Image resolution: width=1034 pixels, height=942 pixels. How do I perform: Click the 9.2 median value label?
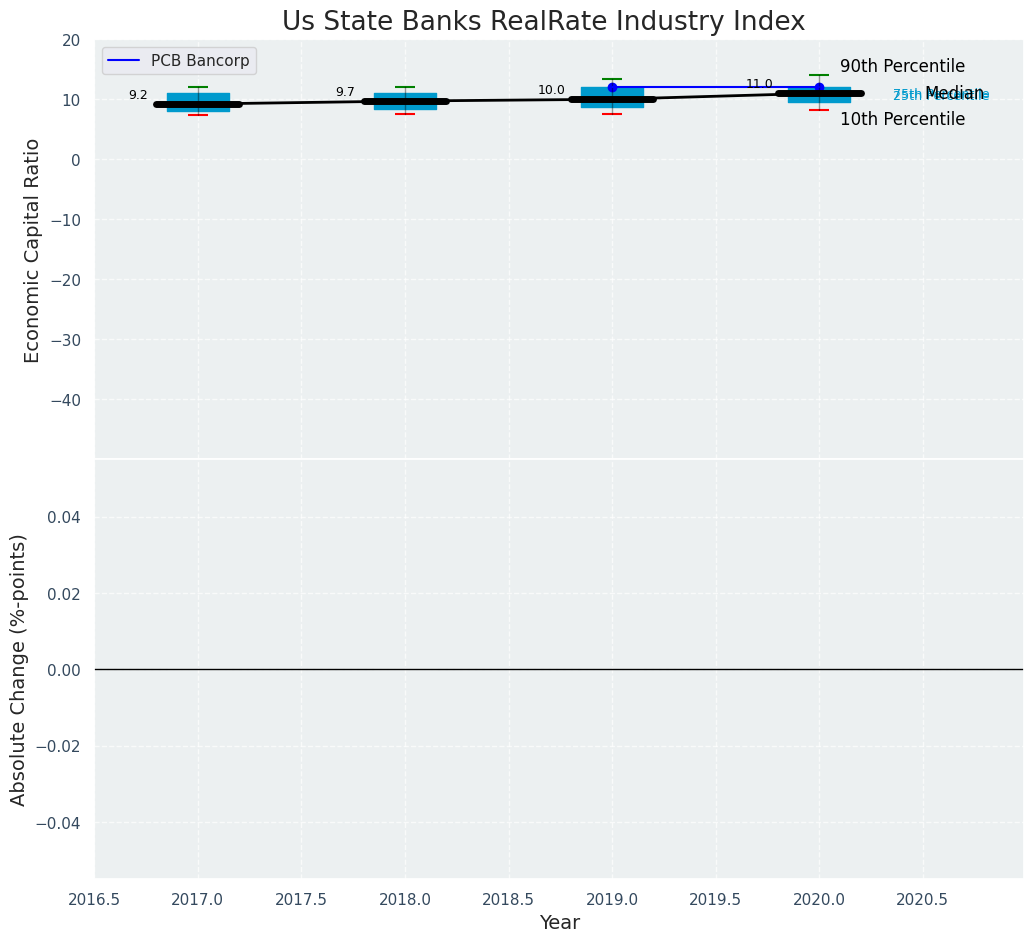pos(138,95)
